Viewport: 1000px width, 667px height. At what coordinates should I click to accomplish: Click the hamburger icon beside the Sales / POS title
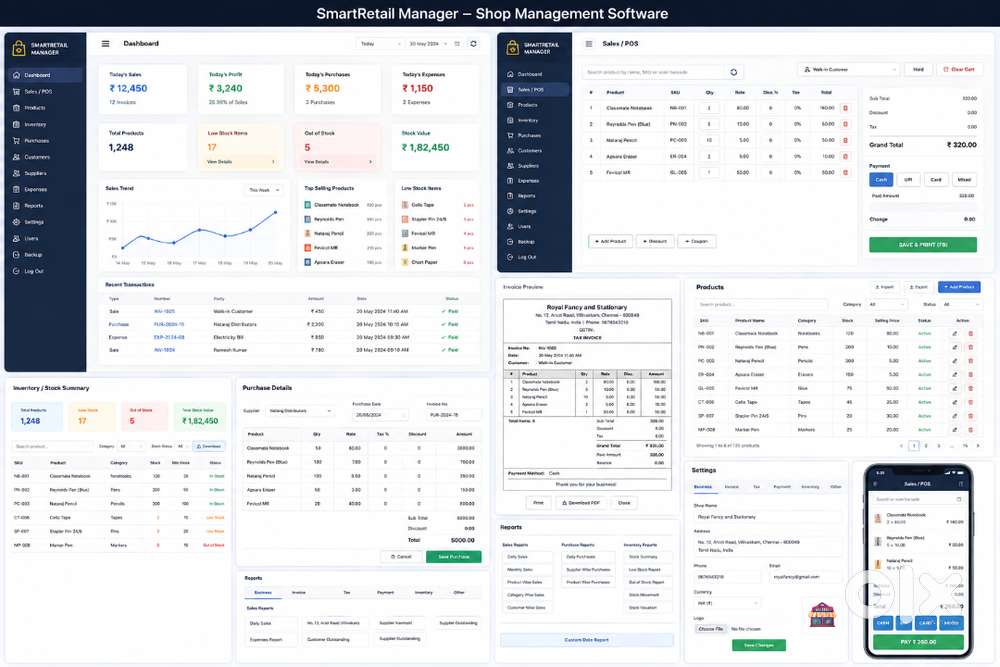pos(589,44)
